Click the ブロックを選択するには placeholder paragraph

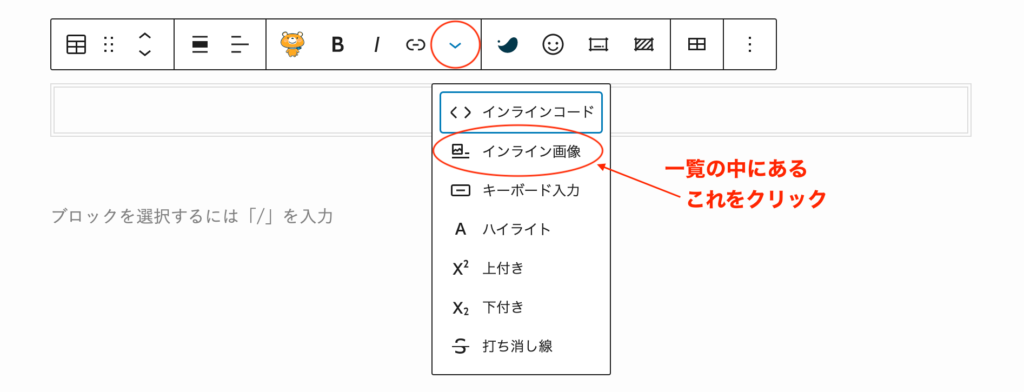[x=193, y=216]
